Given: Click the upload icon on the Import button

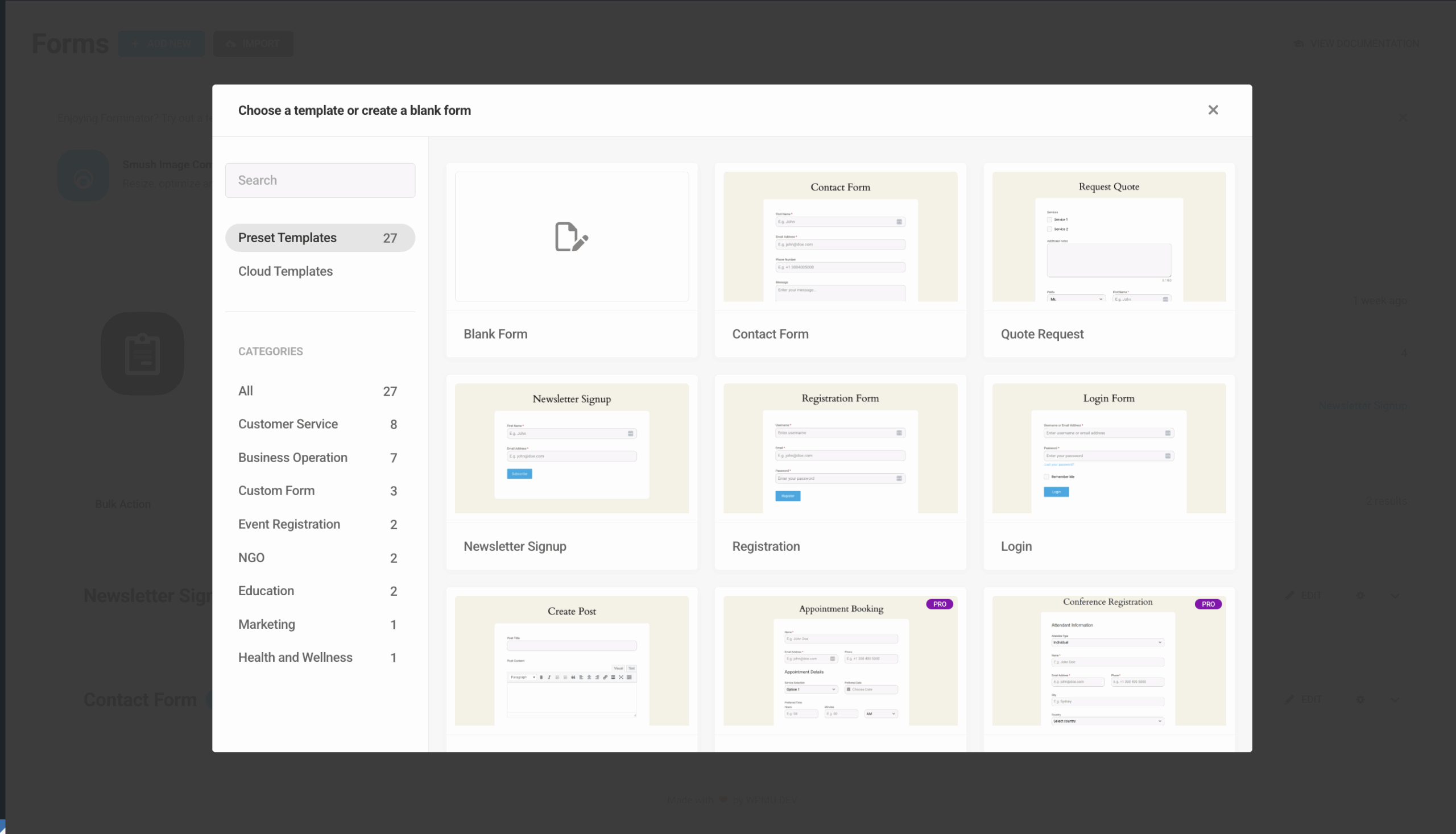Looking at the screenshot, I should (231, 44).
